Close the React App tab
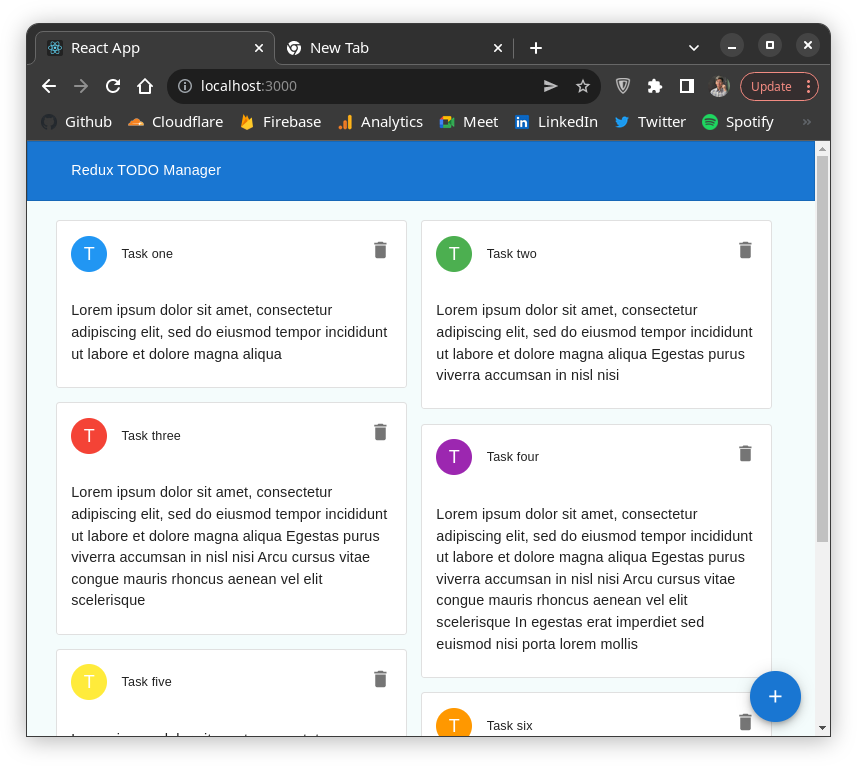This screenshot has width=857, height=766. click(259, 48)
